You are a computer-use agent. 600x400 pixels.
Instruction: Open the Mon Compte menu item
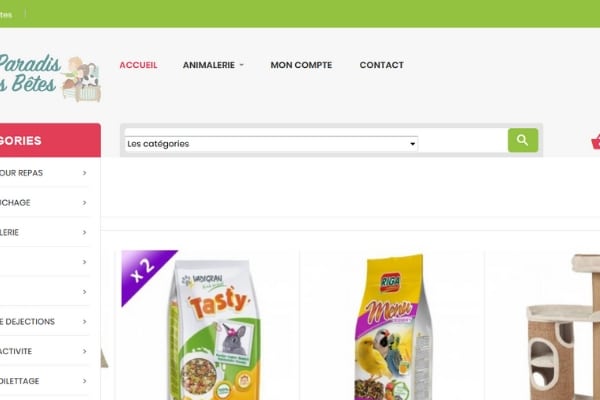tap(301, 65)
